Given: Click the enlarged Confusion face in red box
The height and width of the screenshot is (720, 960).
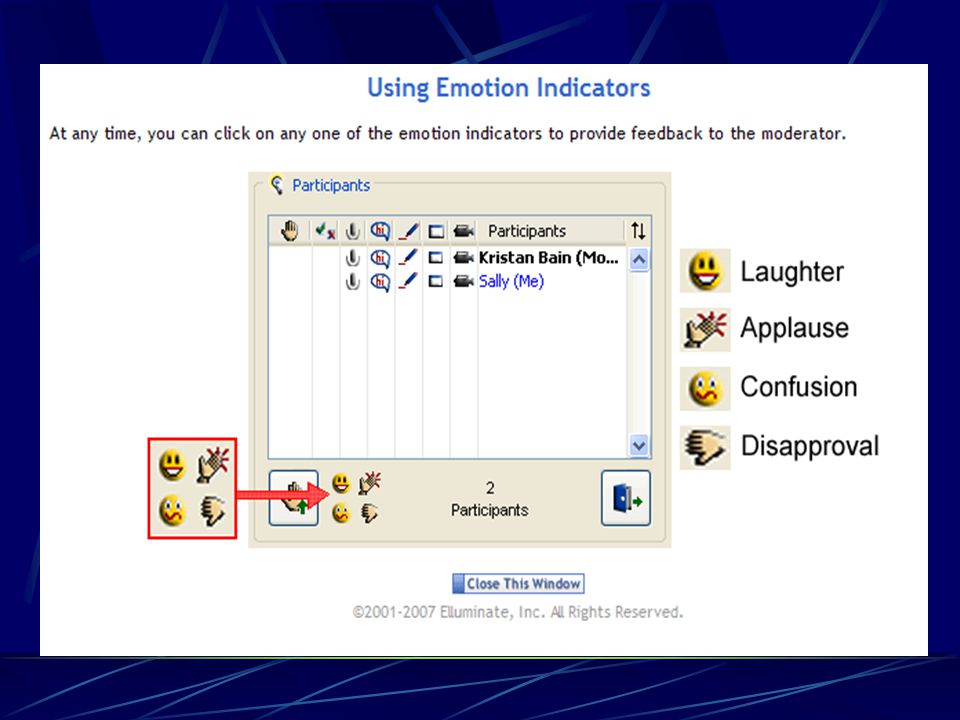Looking at the screenshot, I should [172, 511].
